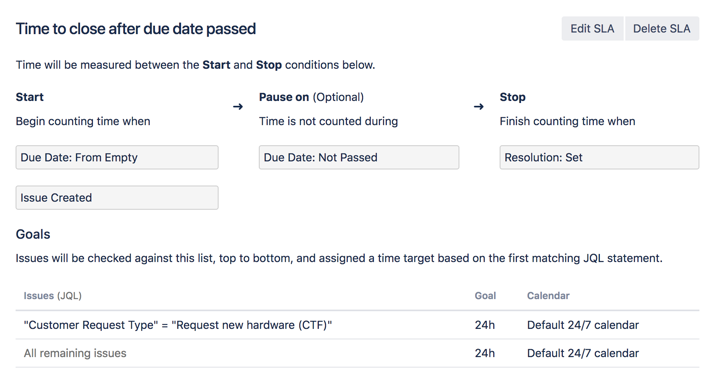The image size is (715, 380).
Task: Click the arrow between Pause on and Stop
Action: (x=478, y=107)
